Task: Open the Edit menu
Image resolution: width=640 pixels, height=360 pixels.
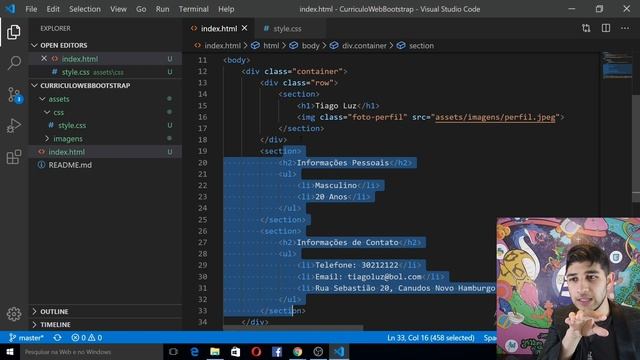Action: pyautogui.click(x=53, y=9)
